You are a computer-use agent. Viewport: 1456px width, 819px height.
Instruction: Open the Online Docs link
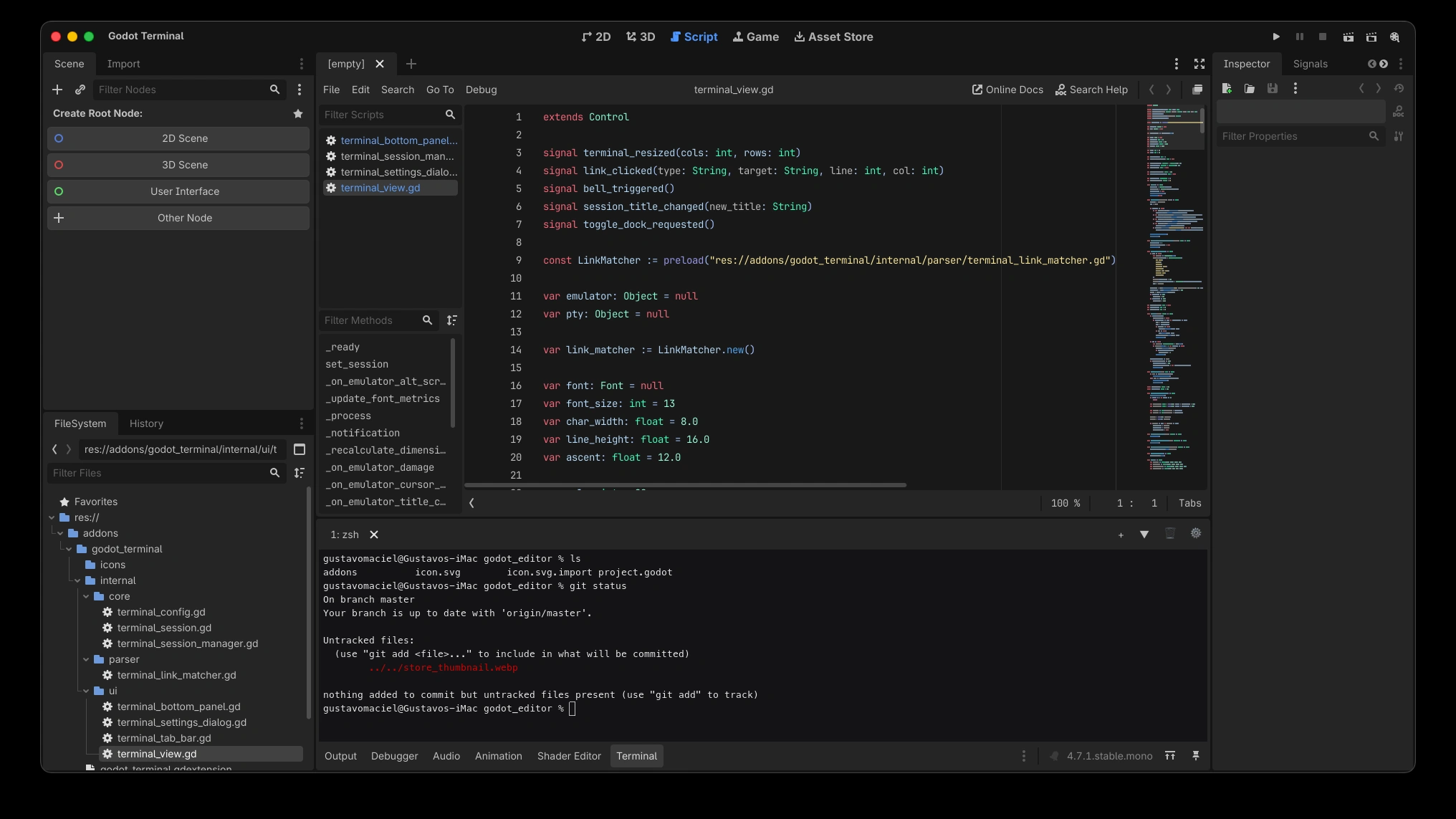tap(1007, 90)
